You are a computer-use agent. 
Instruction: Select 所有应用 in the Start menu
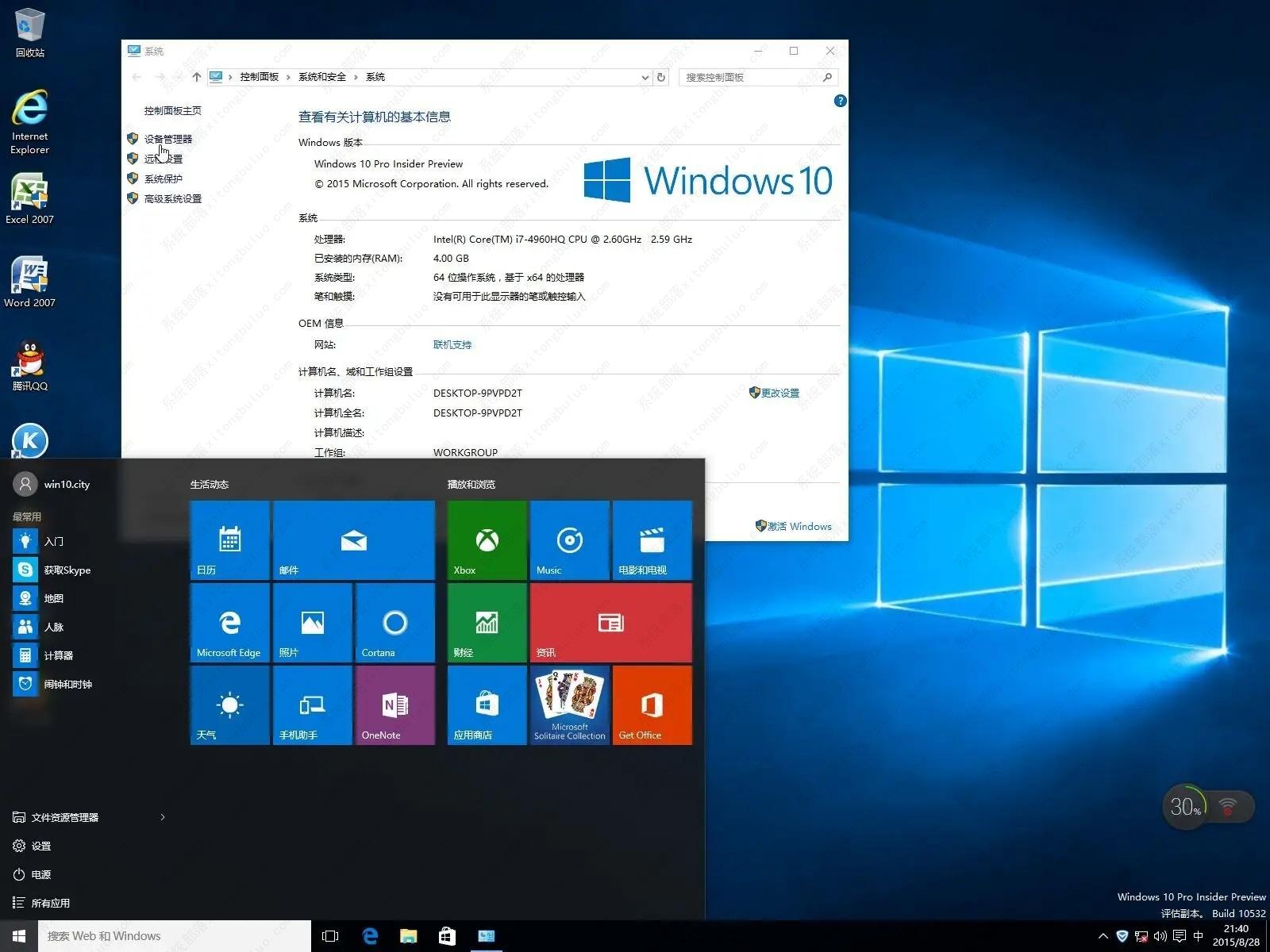point(50,902)
